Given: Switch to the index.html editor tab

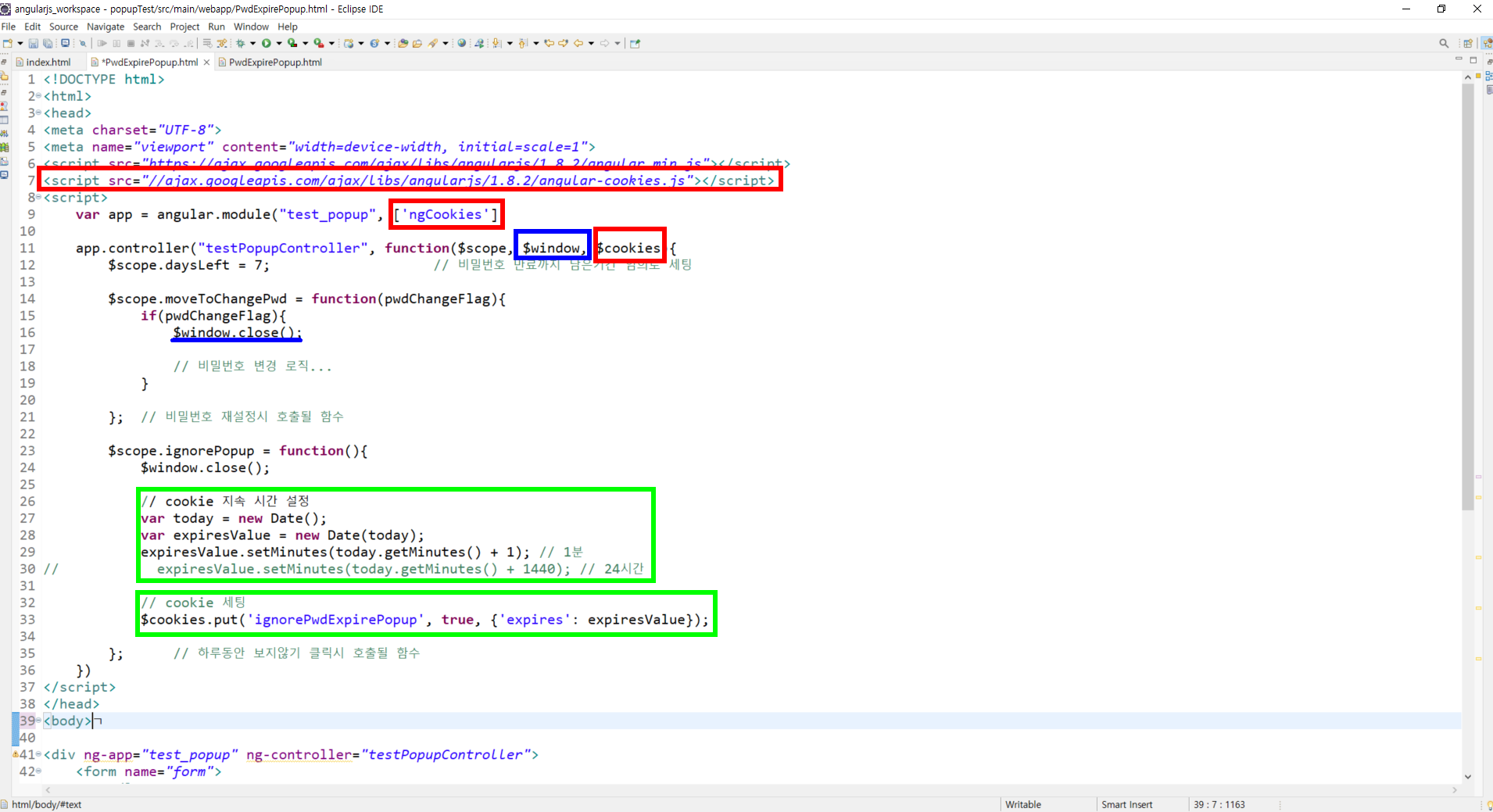Looking at the screenshot, I should (x=48, y=63).
